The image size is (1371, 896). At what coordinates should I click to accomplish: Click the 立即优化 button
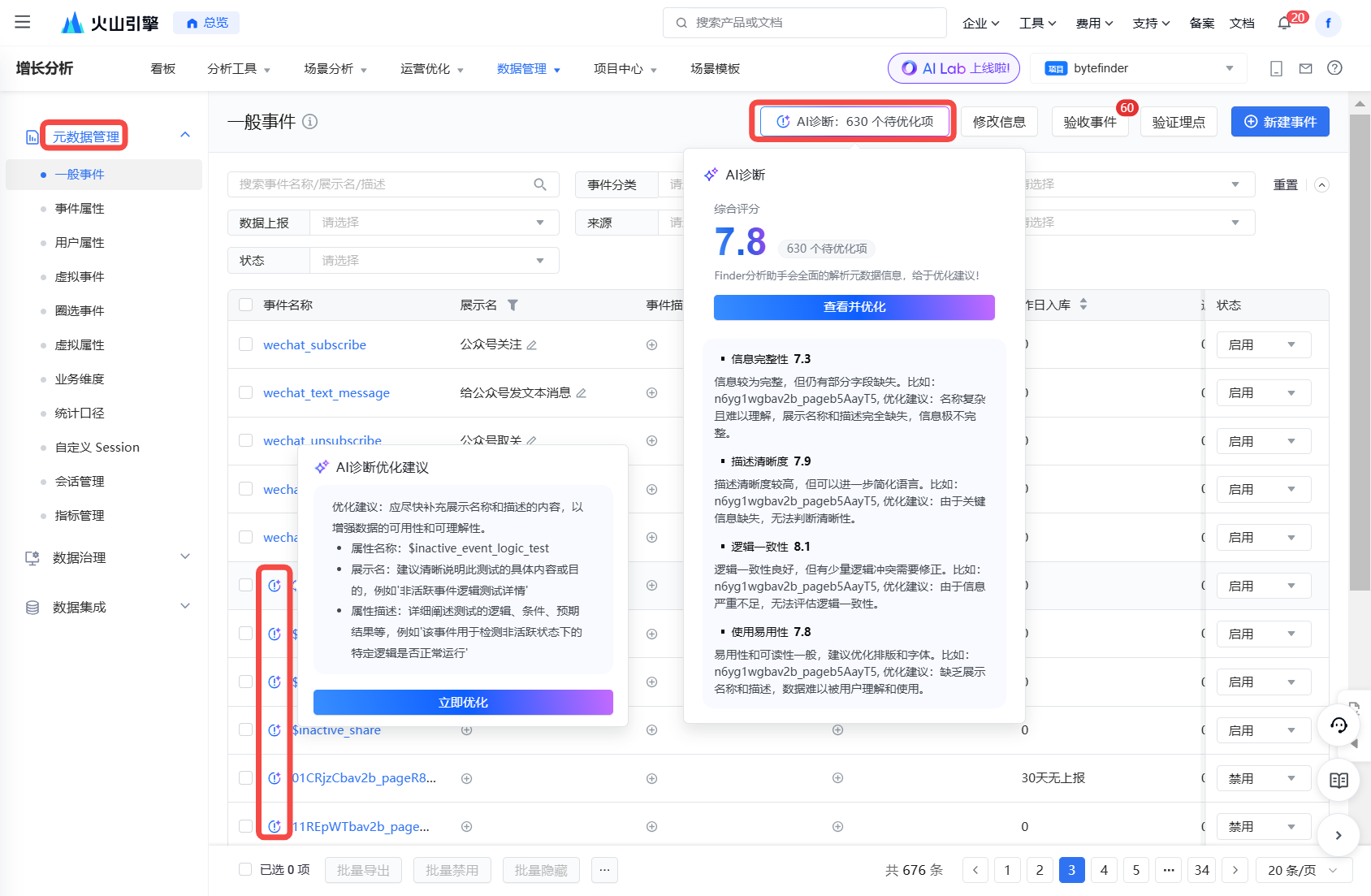[463, 703]
